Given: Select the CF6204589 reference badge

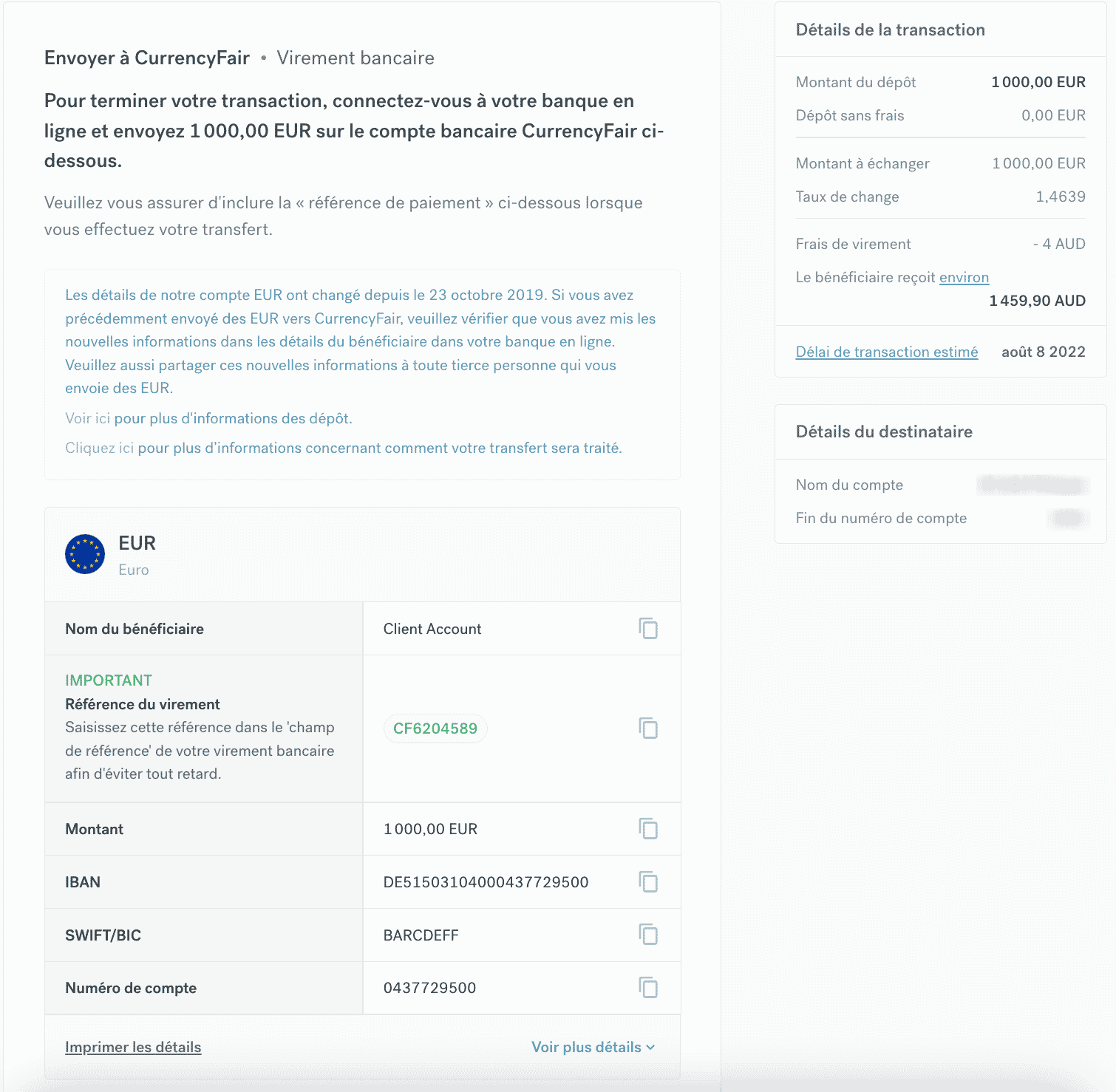Looking at the screenshot, I should click(x=435, y=728).
